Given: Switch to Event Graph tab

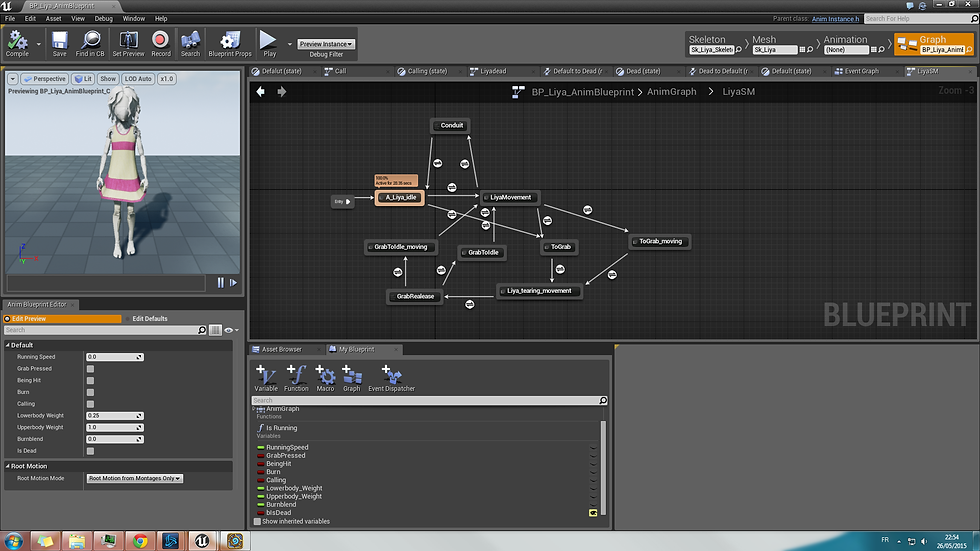Looking at the screenshot, I should click(x=861, y=71).
